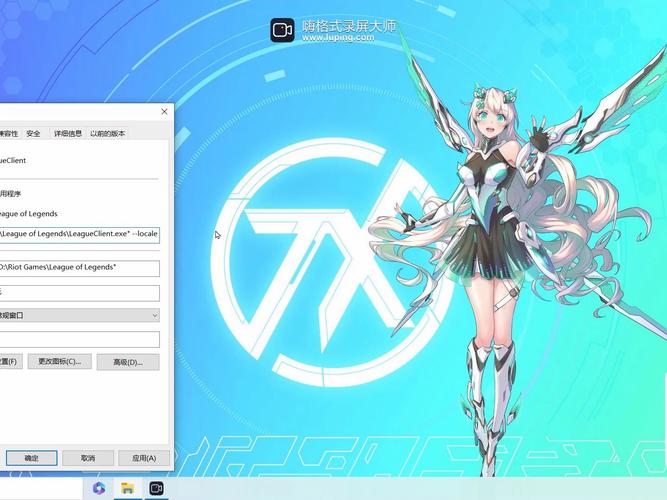Apply changes with 应用(A)
The width and height of the screenshot is (667, 500).
click(x=144, y=458)
